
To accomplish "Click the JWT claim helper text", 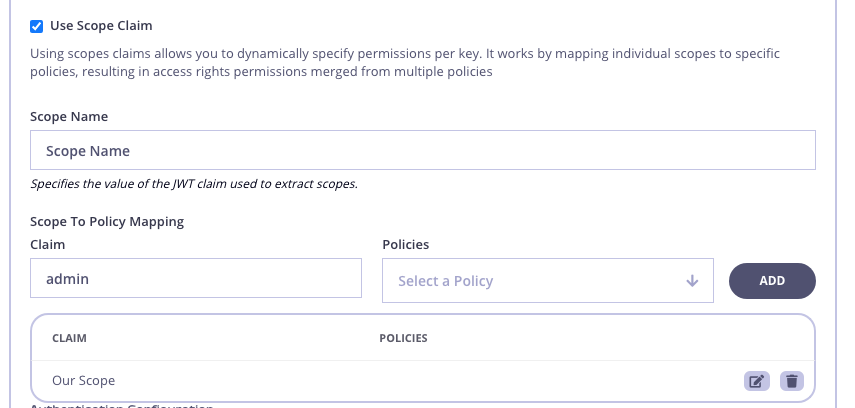I will pos(194,184).
